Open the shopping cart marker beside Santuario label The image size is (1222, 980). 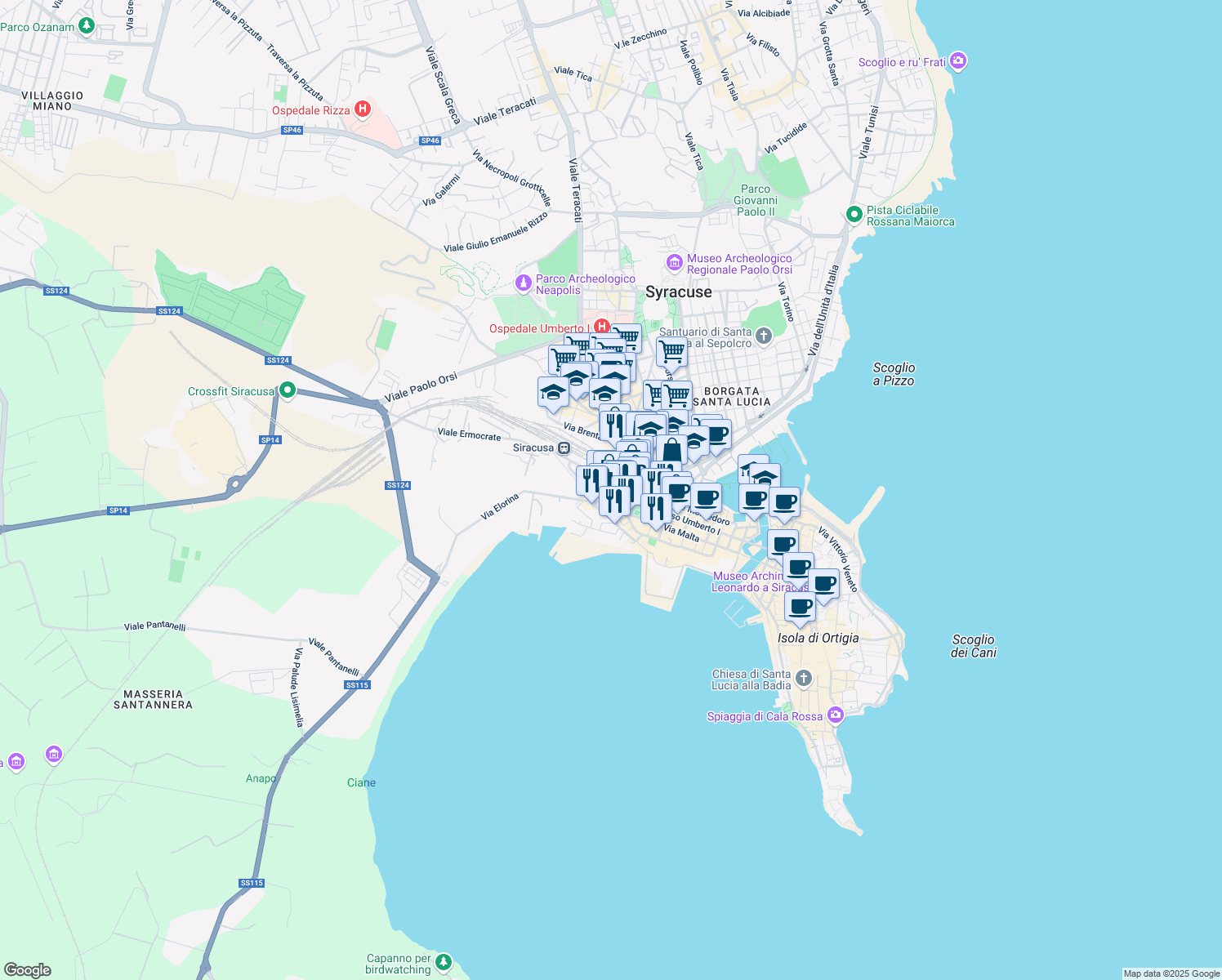[x=671, y=353]
